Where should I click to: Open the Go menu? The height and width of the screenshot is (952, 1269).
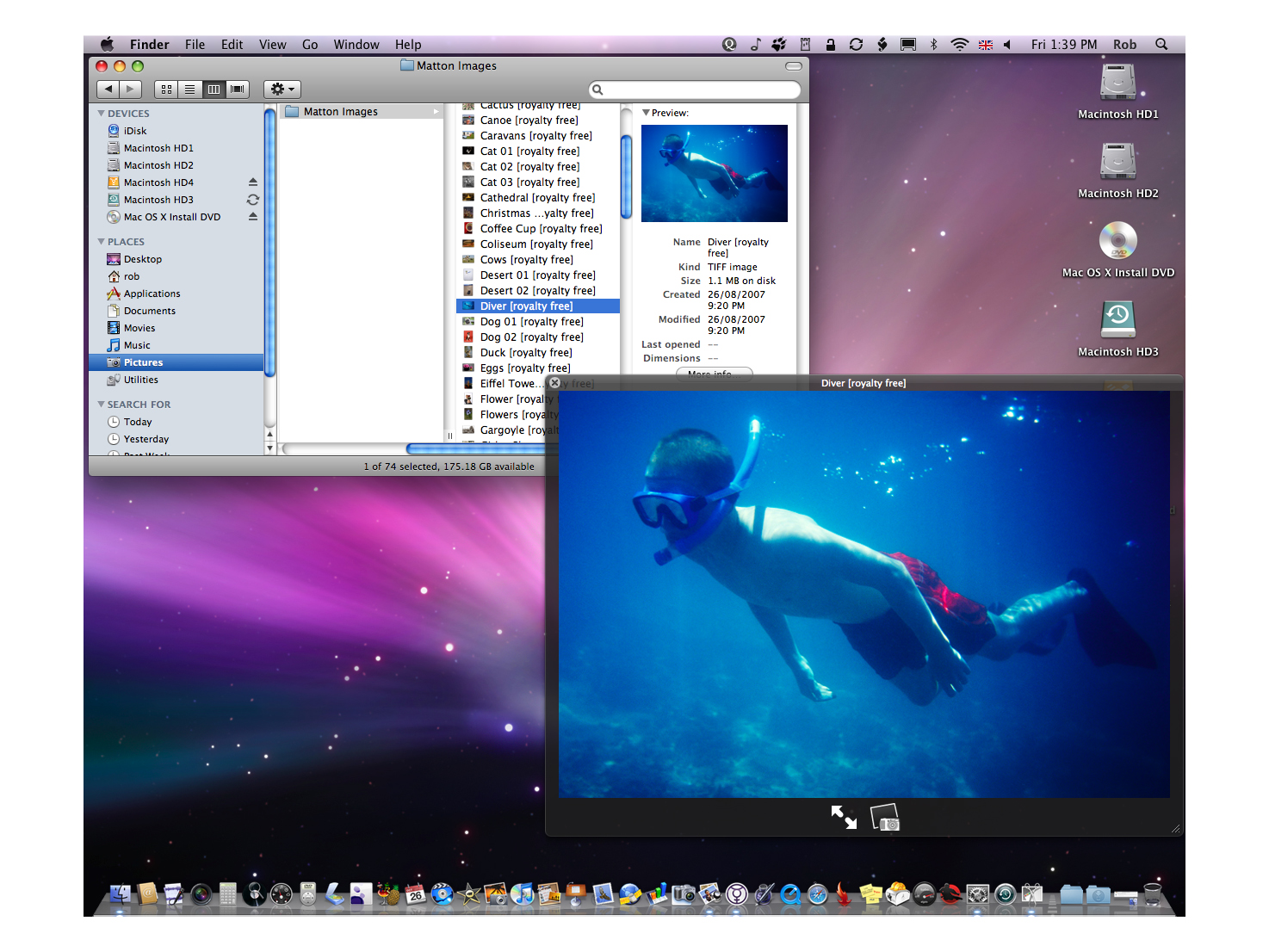(x=310, y=45)
